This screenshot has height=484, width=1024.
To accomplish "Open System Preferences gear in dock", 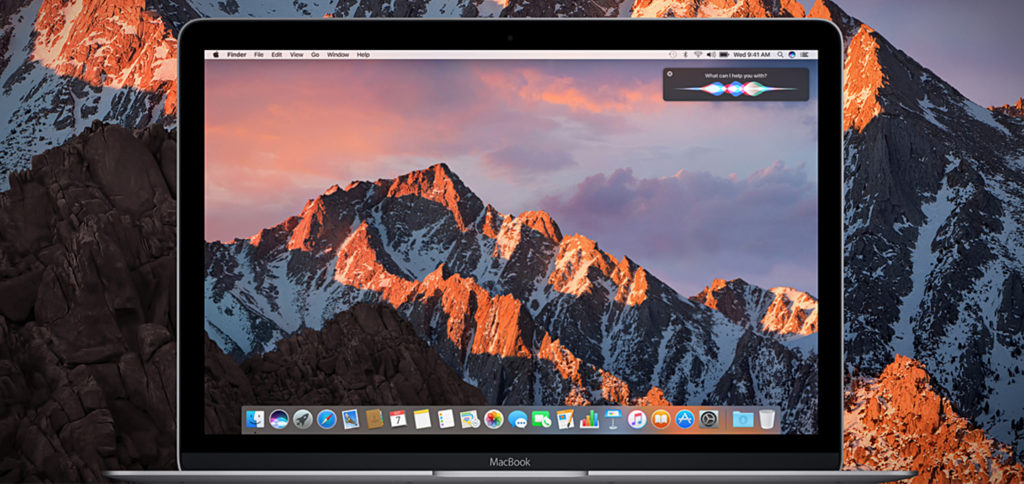I will click(x=709, y=419).
